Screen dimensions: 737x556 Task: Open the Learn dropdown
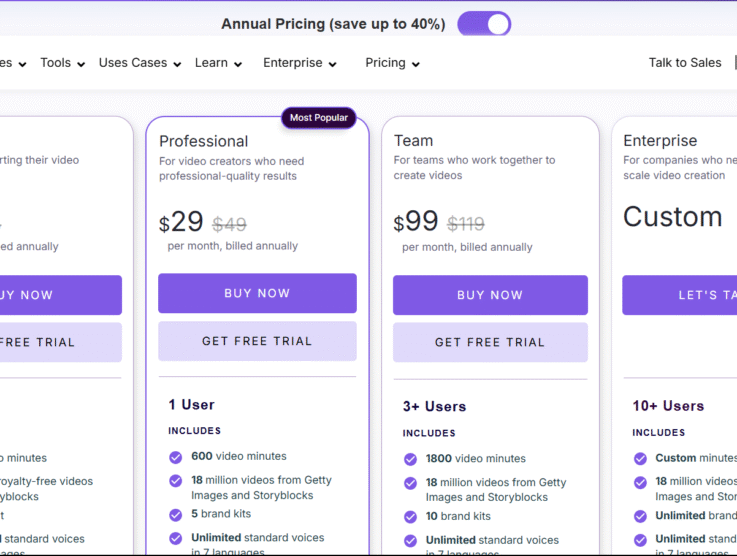click(218, 63)
